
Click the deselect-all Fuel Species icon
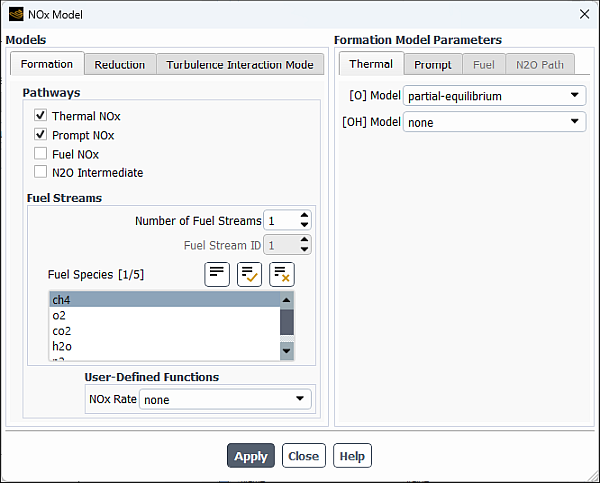click(281, 274)
